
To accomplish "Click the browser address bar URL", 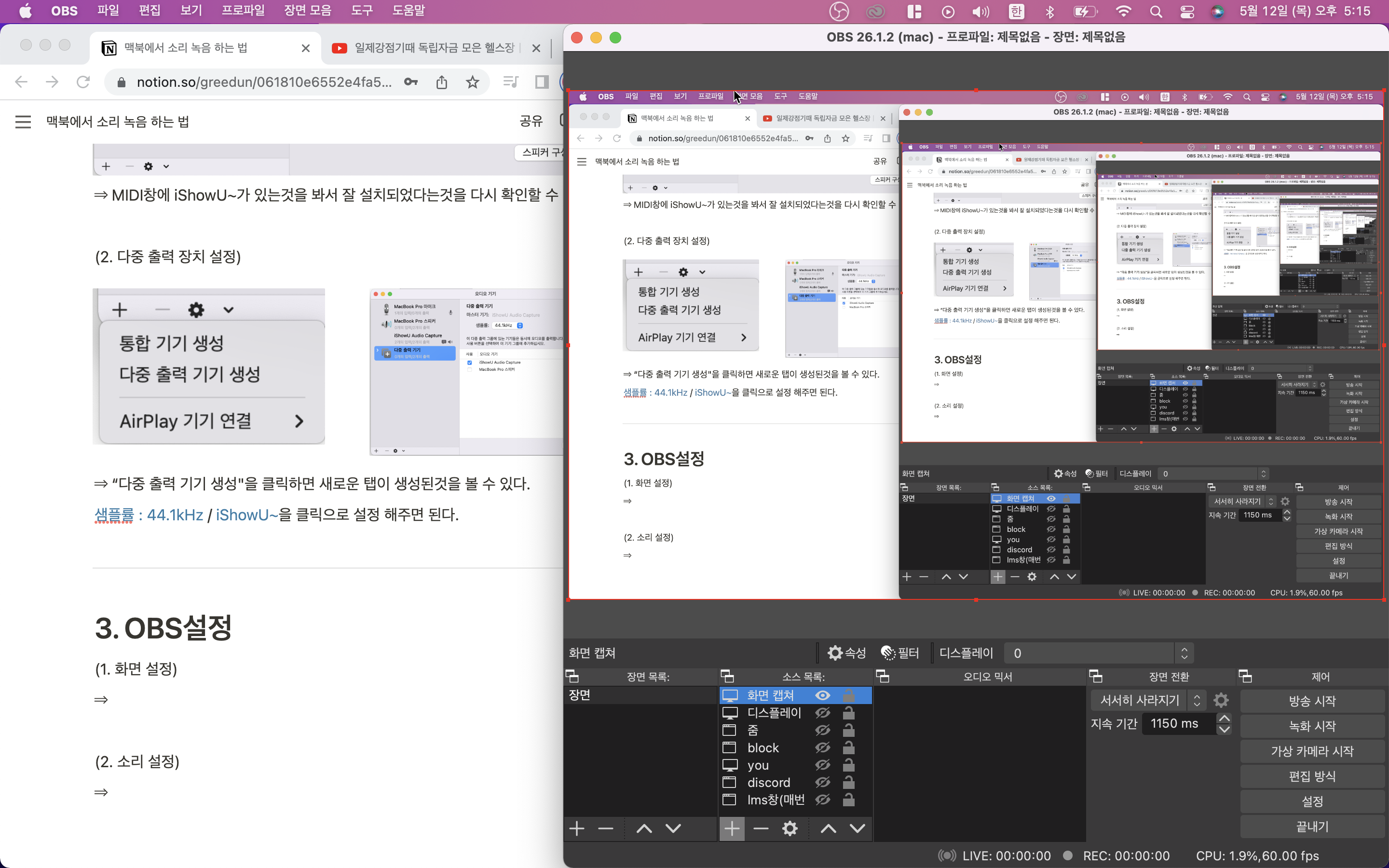I will tap(264, 82).
